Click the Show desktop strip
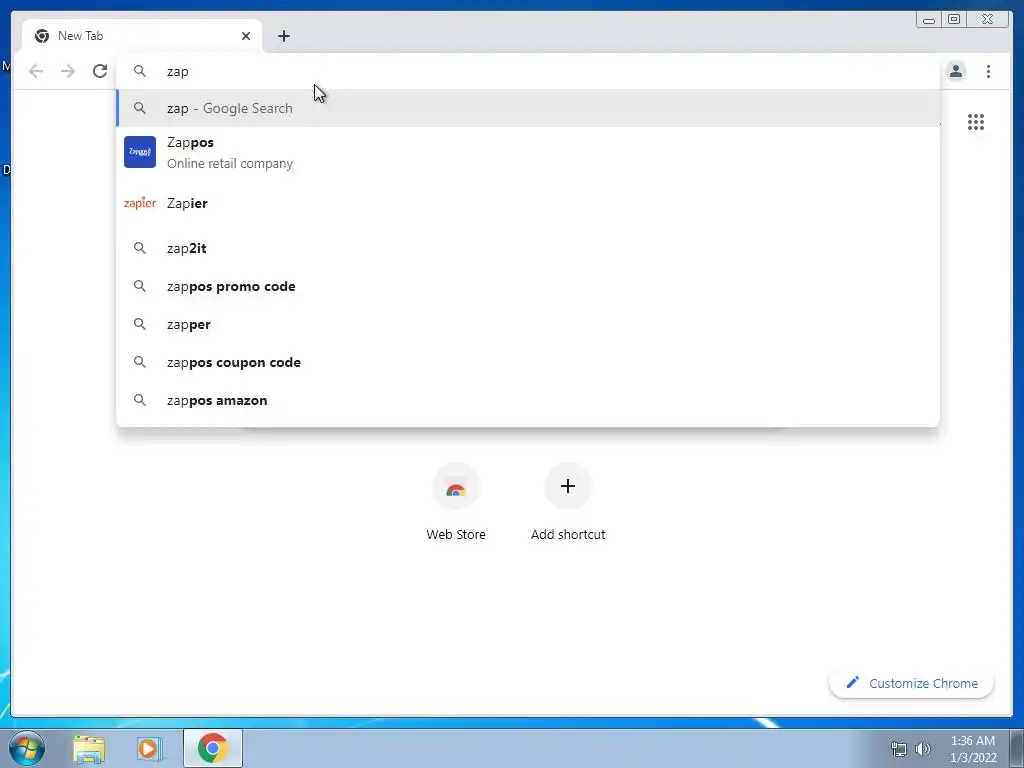This screenshot has width=1024, height=768. tap(1017, 748)
